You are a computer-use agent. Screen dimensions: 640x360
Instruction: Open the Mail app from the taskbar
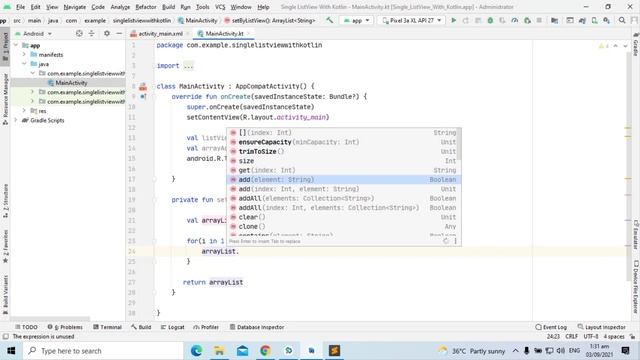[x=242, y=351]
